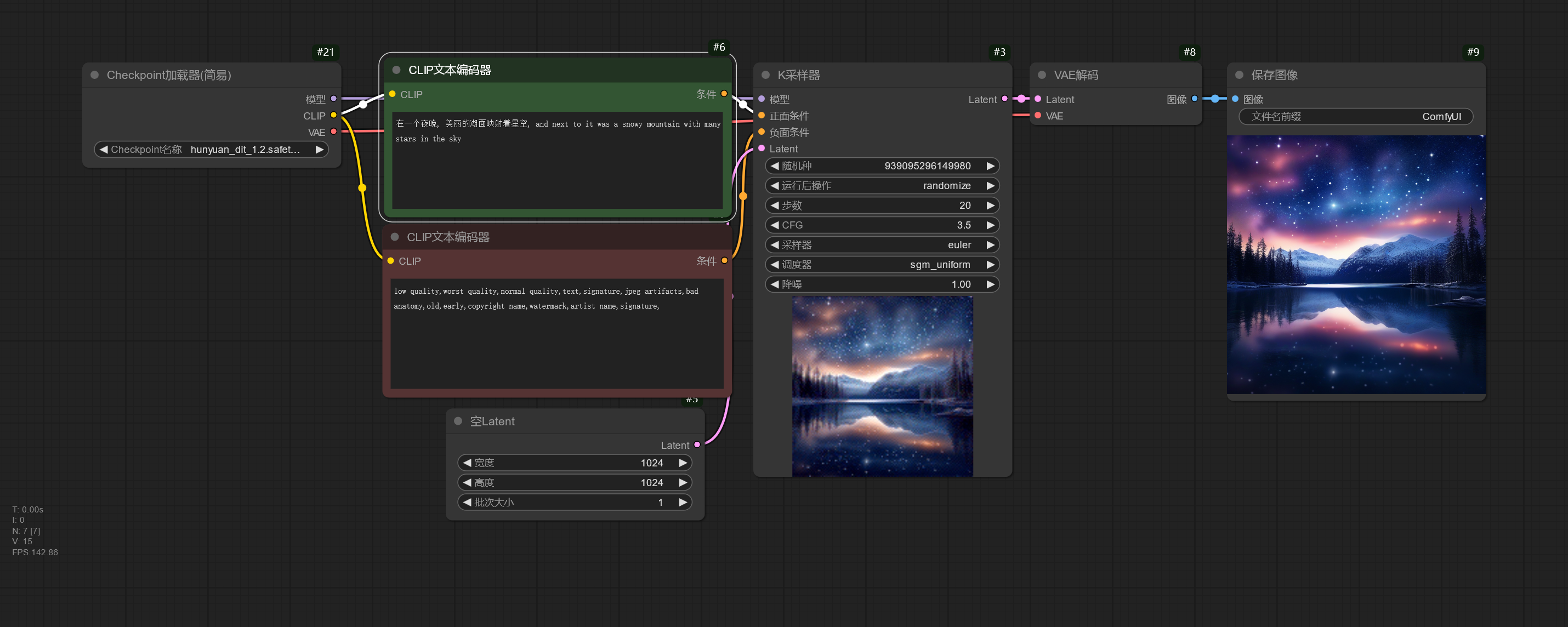The width and height of the screenshot is (1568, 627).
Task: Click the right arrow of Checkpoint名称 selector
Action: 319,149
